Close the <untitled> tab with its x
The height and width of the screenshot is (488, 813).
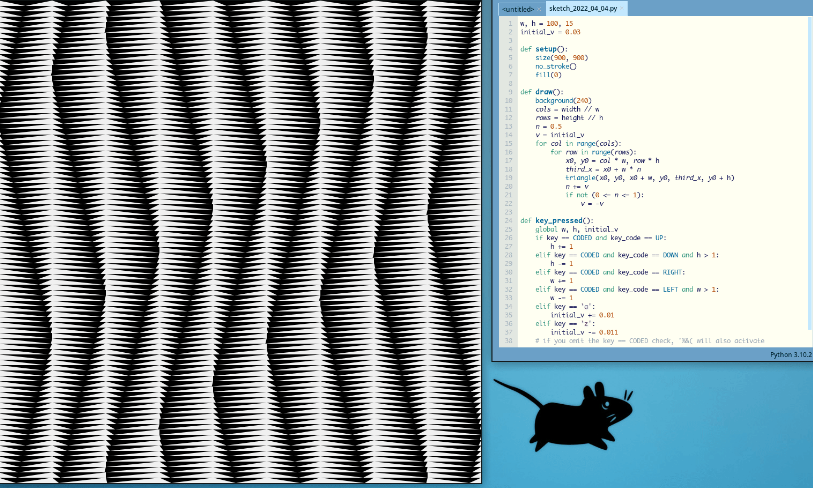tap(538, 8)
